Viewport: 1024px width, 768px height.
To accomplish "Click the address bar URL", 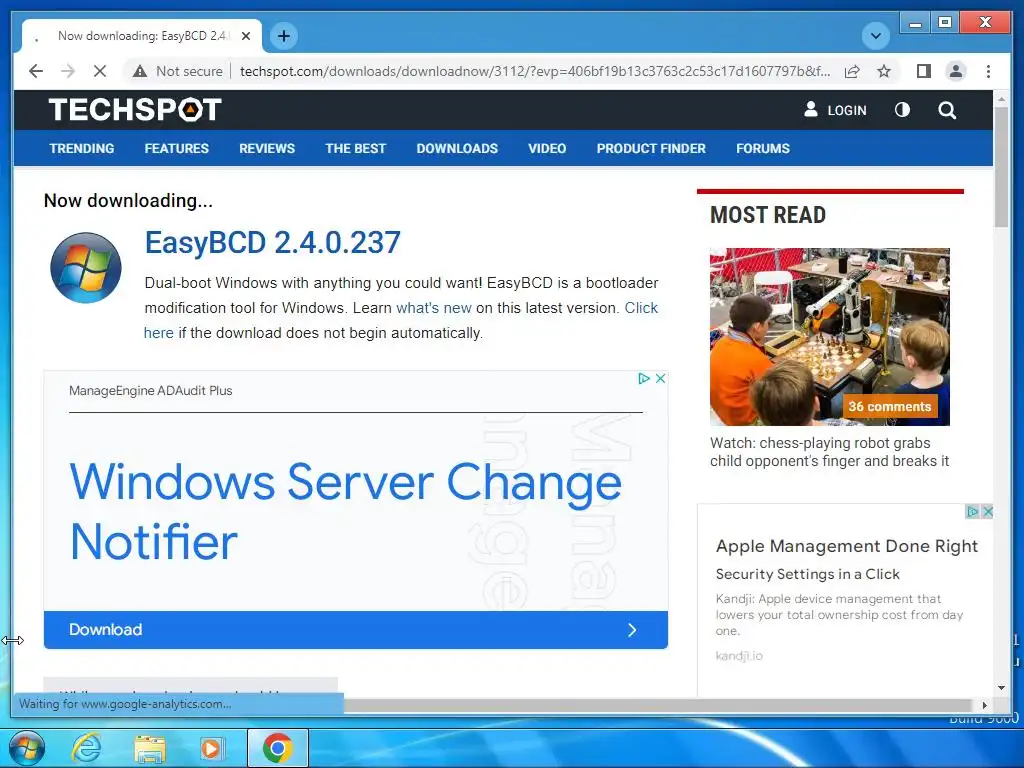I will coord(534,71).
